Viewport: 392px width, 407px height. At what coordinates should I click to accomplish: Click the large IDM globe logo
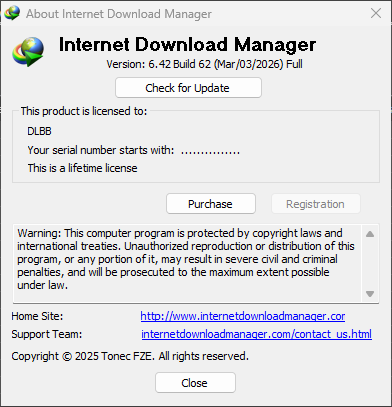[28, 52]
